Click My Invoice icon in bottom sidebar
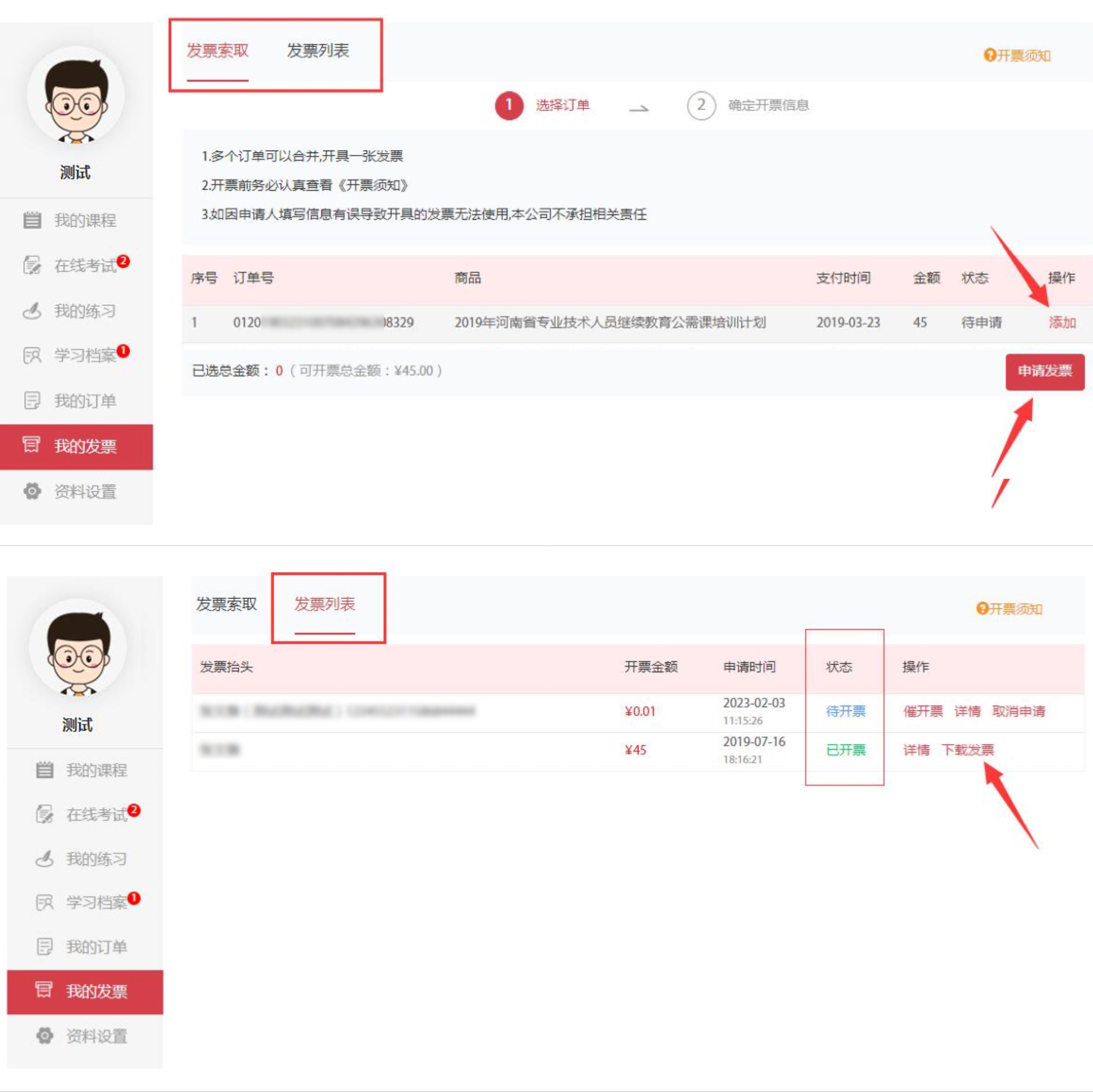The height and width of the screenshot is (1092, 1093). point(44,990)
